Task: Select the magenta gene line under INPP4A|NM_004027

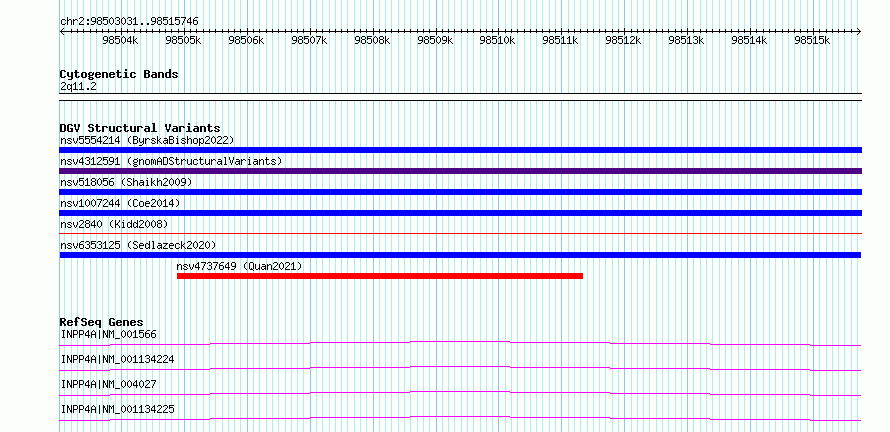Action: pos(460,393)
